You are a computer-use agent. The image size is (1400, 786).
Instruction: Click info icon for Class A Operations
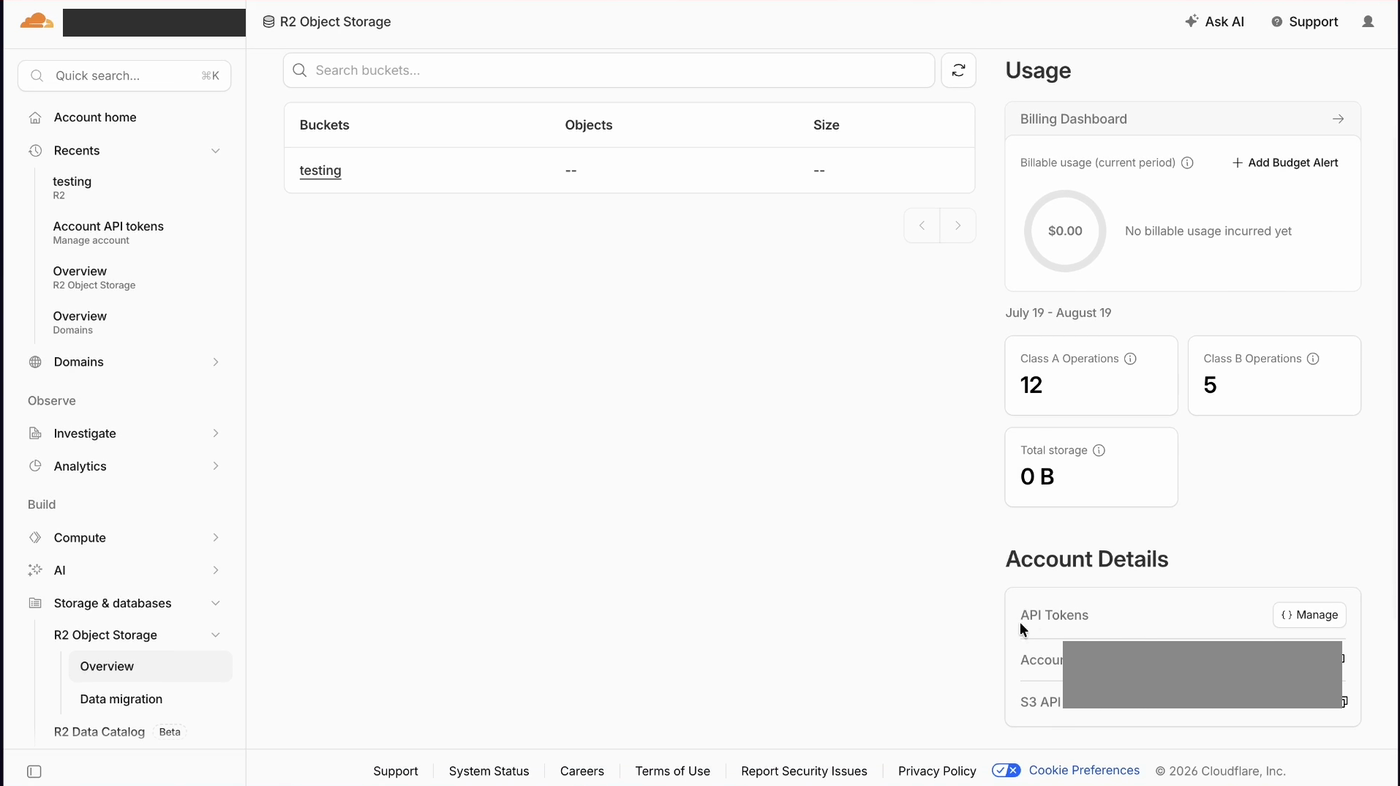coord(1130,359)
